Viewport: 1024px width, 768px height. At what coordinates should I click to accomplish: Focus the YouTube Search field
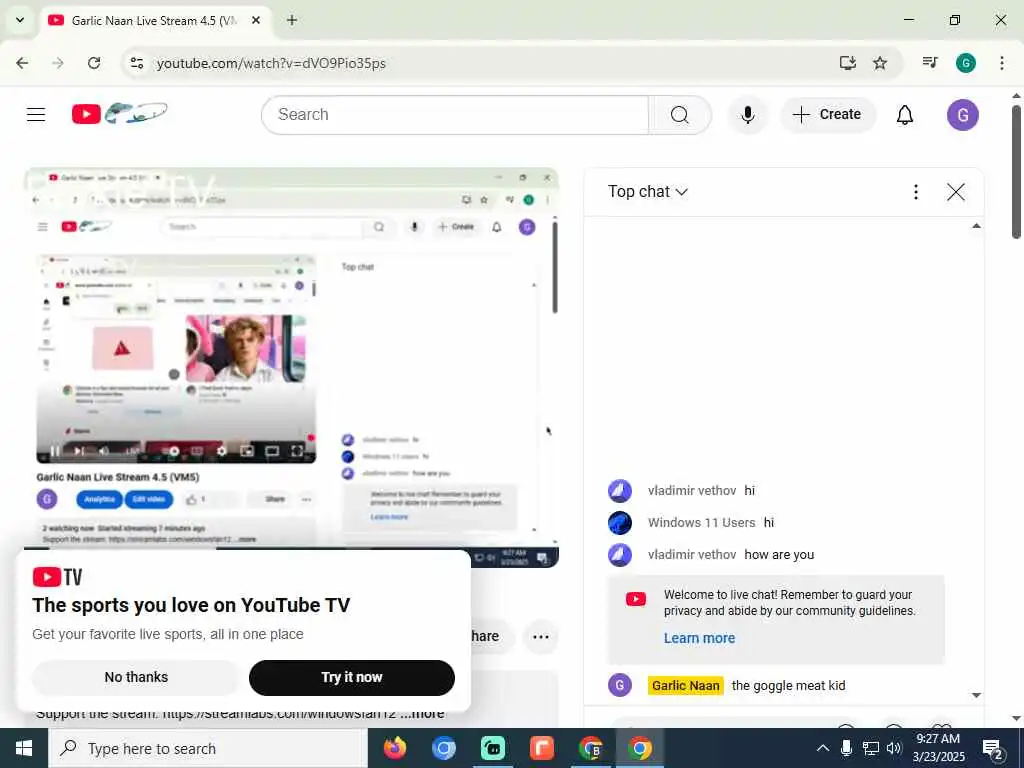[455, 115]
